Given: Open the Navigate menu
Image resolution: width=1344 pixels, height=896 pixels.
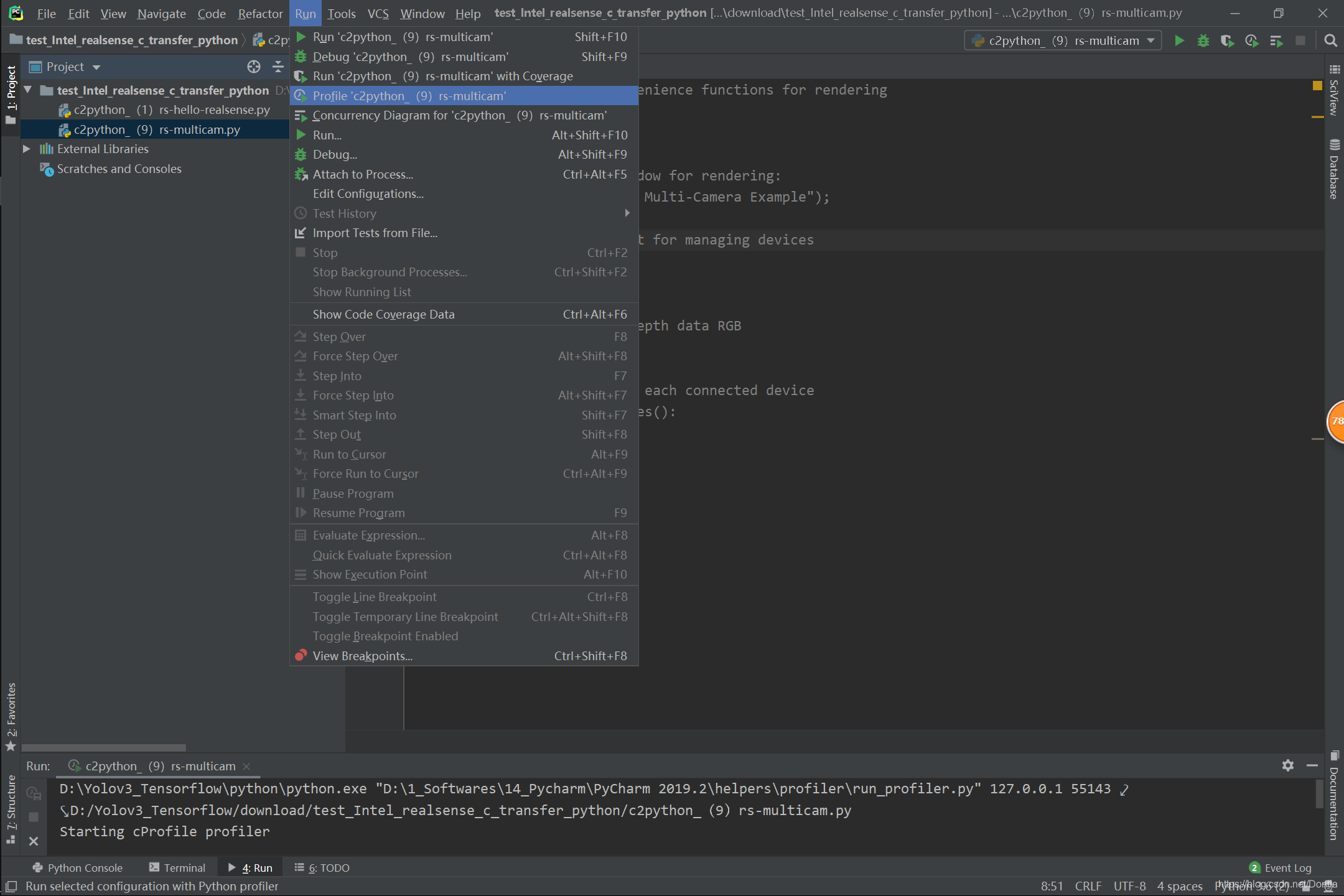Looking at the screenshot, I should click(x=162, y=13).
